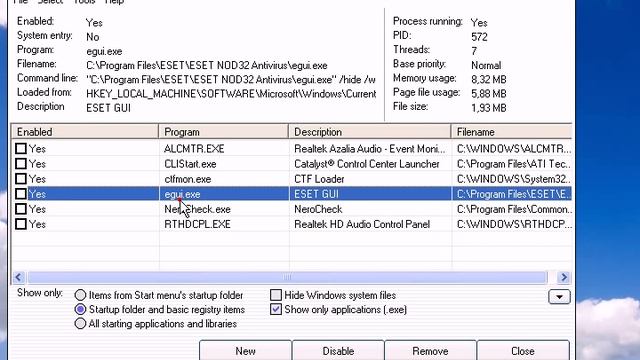Click 'Catalyst® Control Center Launcher' description
The width and height of the screenshot is (640, 360).
367,164
